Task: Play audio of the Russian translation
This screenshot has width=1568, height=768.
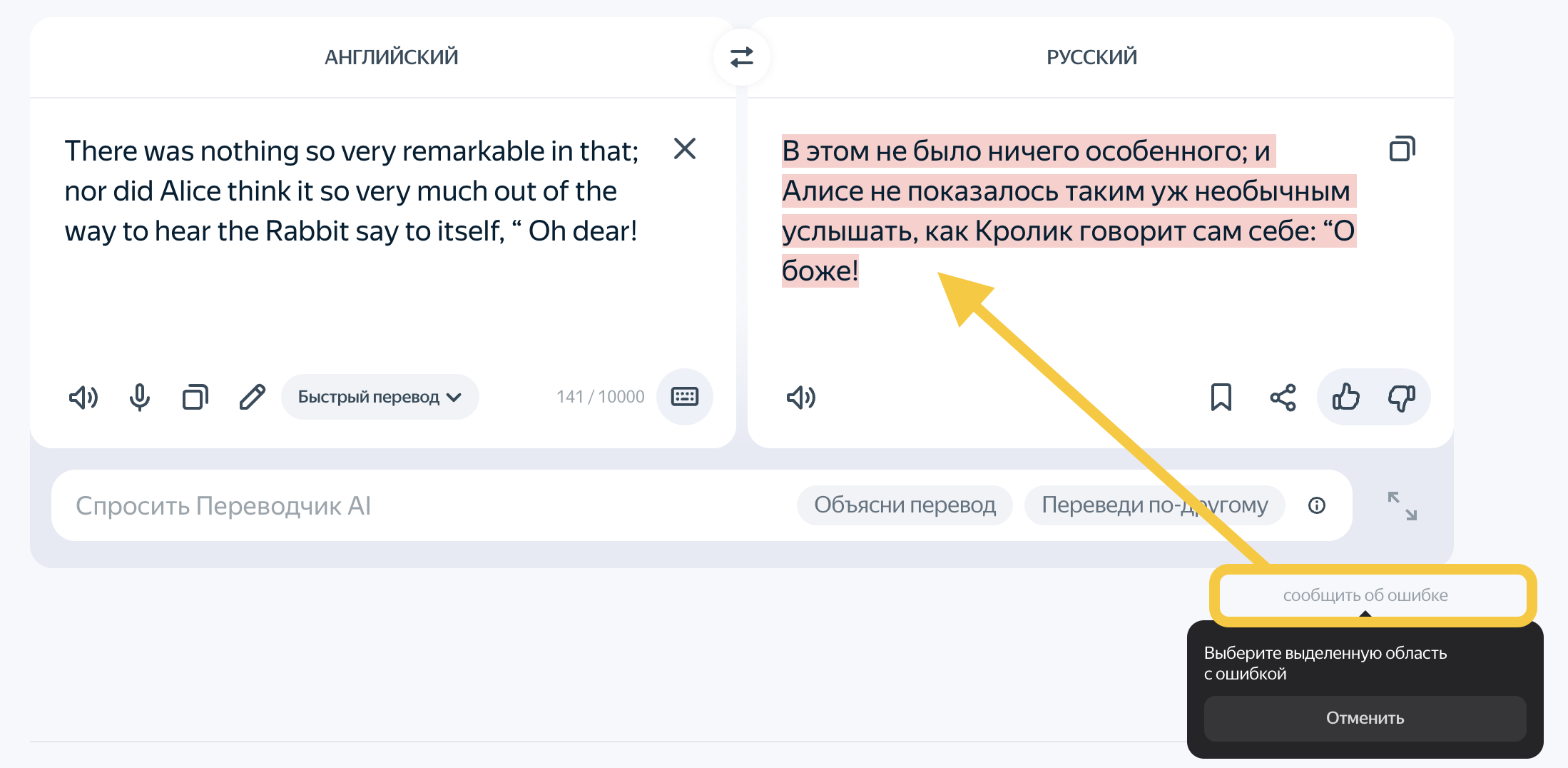Action: 802,398
